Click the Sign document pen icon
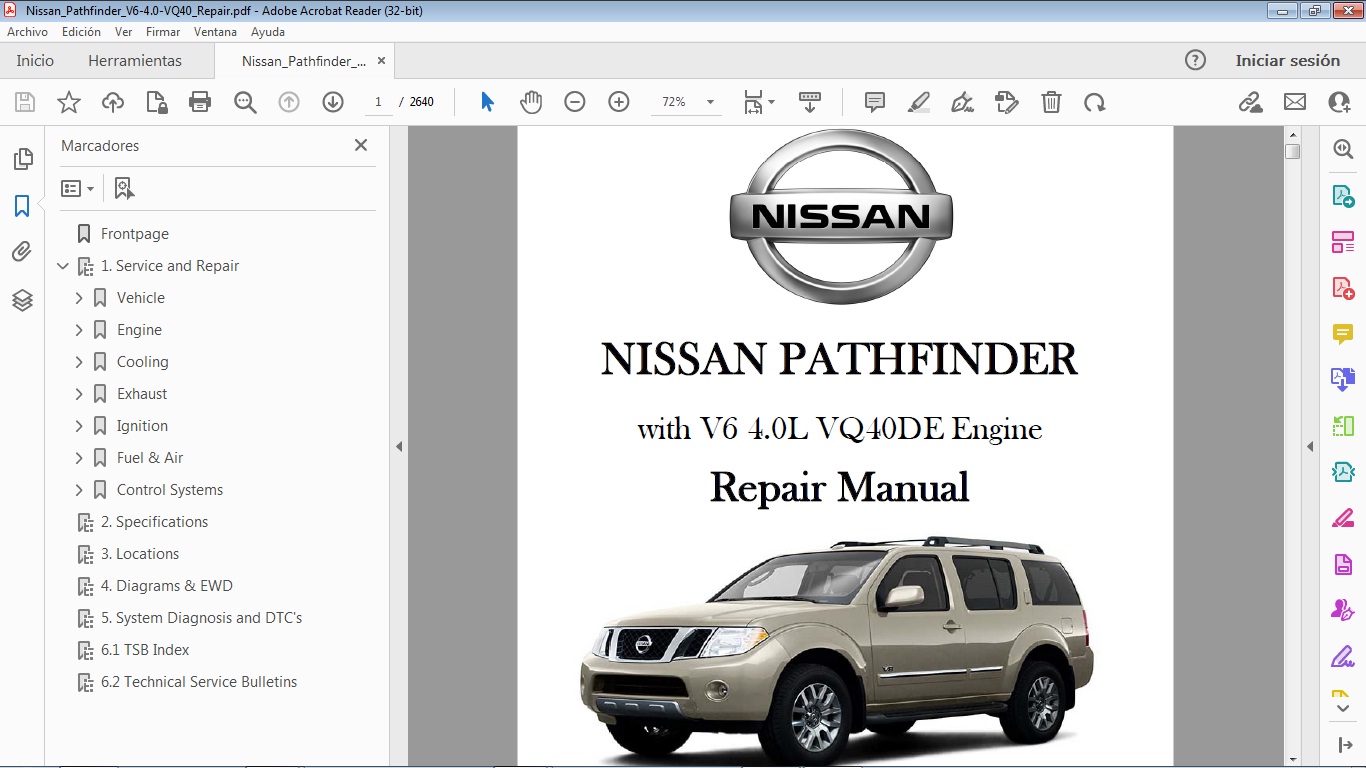This screenshot has width=1366, height=768. (963, 102)
